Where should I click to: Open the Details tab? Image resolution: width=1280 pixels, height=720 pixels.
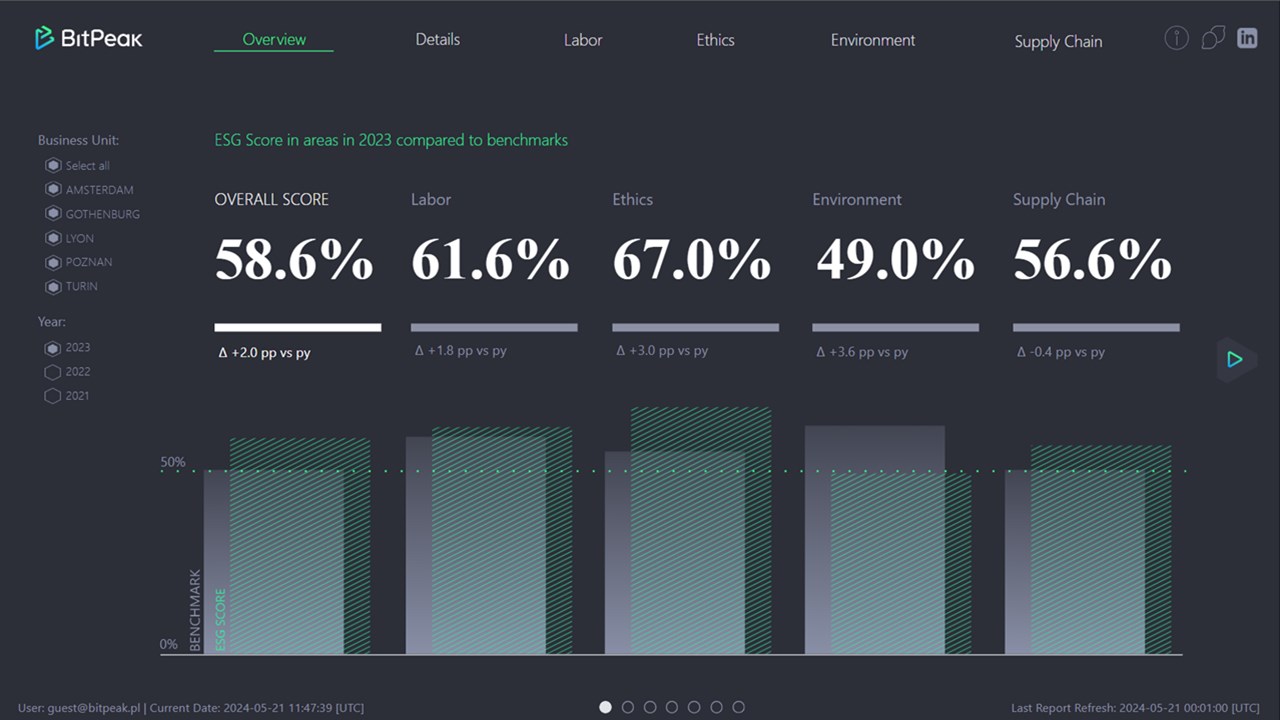(438, 40)
